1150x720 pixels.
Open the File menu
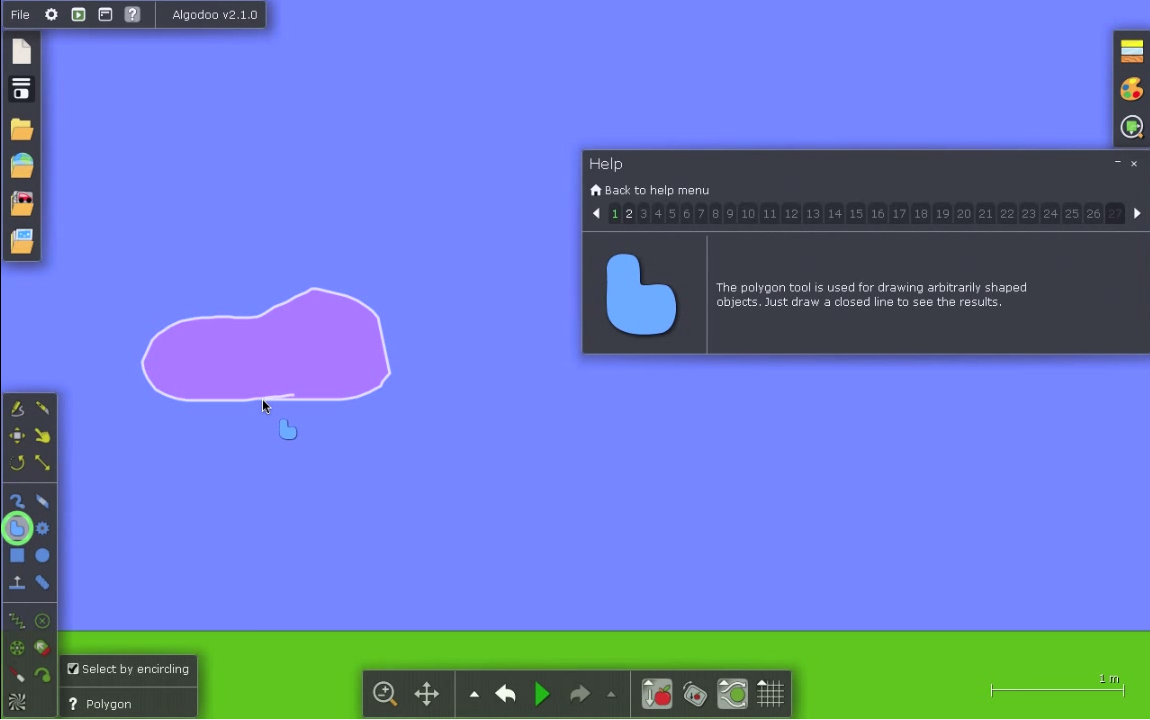click(20, 15)
